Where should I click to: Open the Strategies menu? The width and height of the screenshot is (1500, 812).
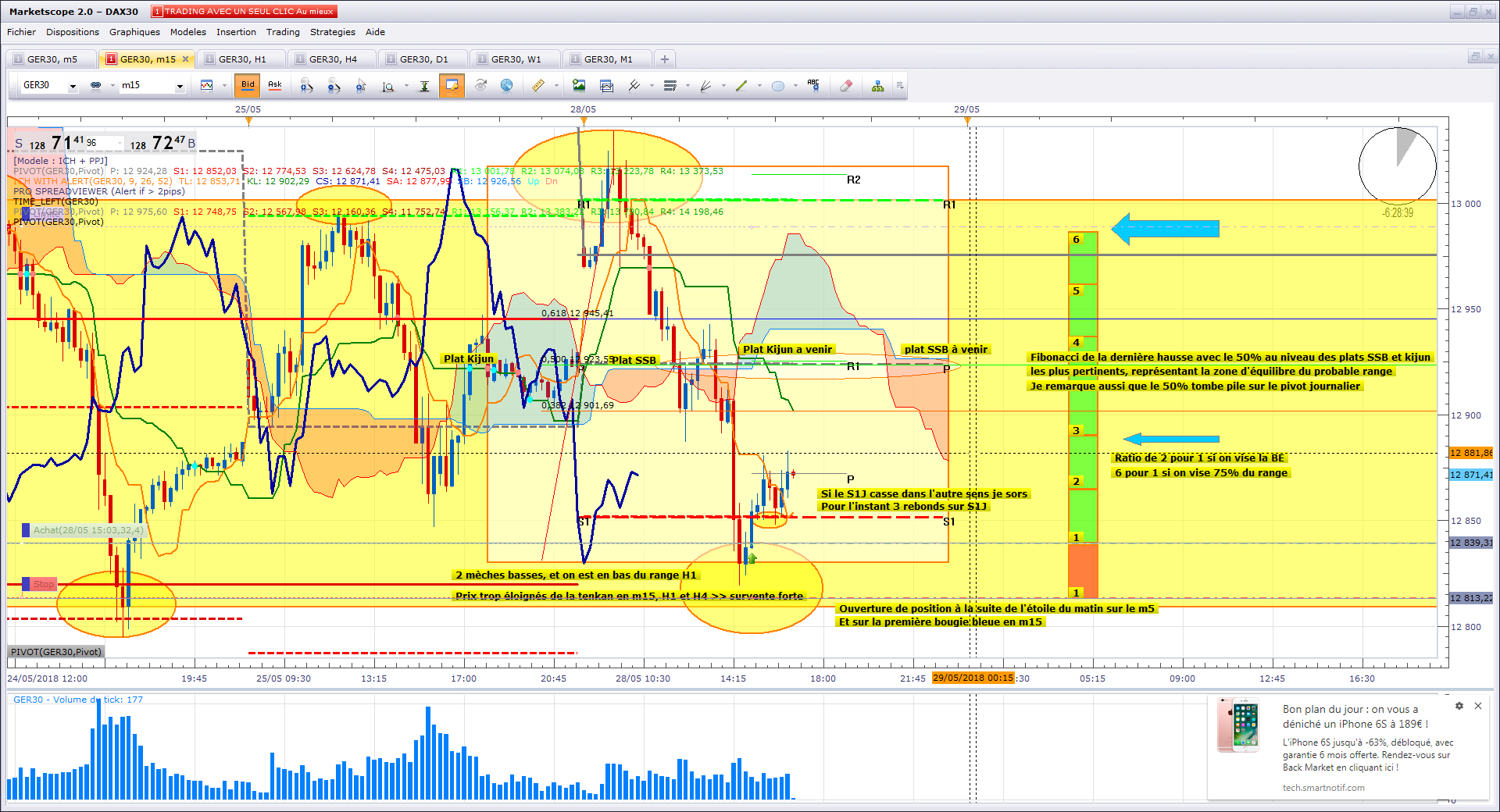pos(333,32)
